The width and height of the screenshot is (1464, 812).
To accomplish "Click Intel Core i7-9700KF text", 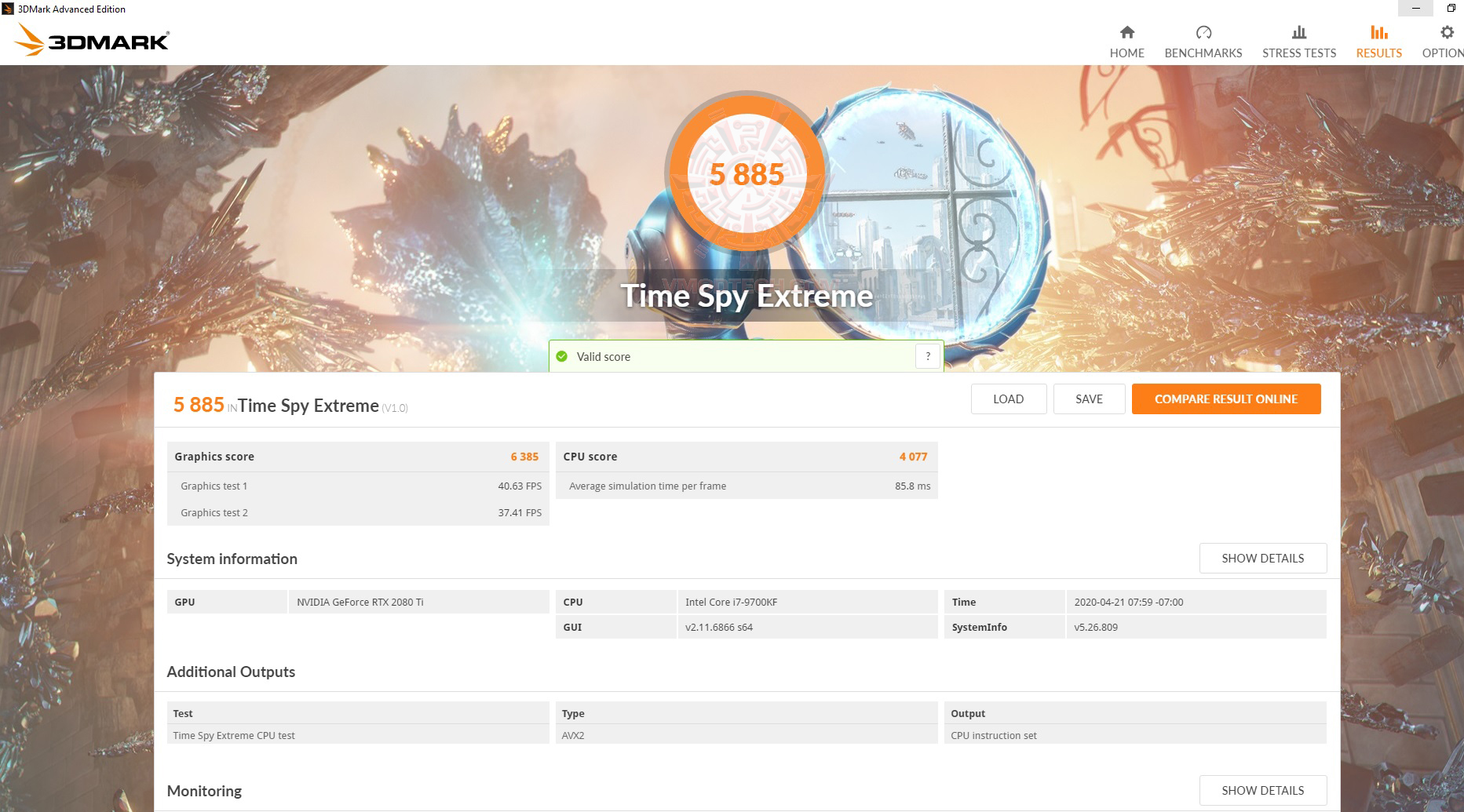I will 731,603.
